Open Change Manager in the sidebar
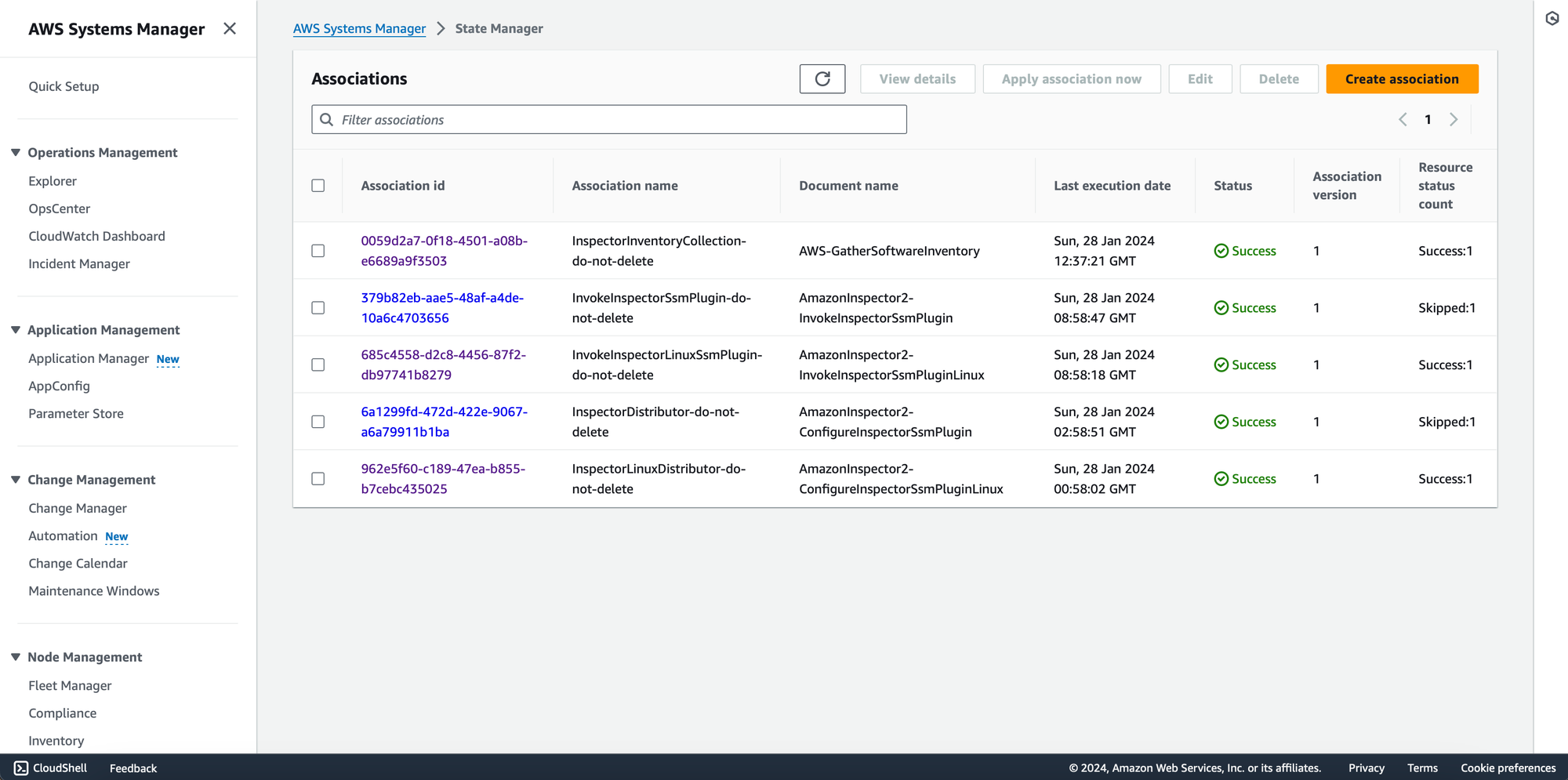The width and height of the screenshot is (1568, 780). [78, 508]
